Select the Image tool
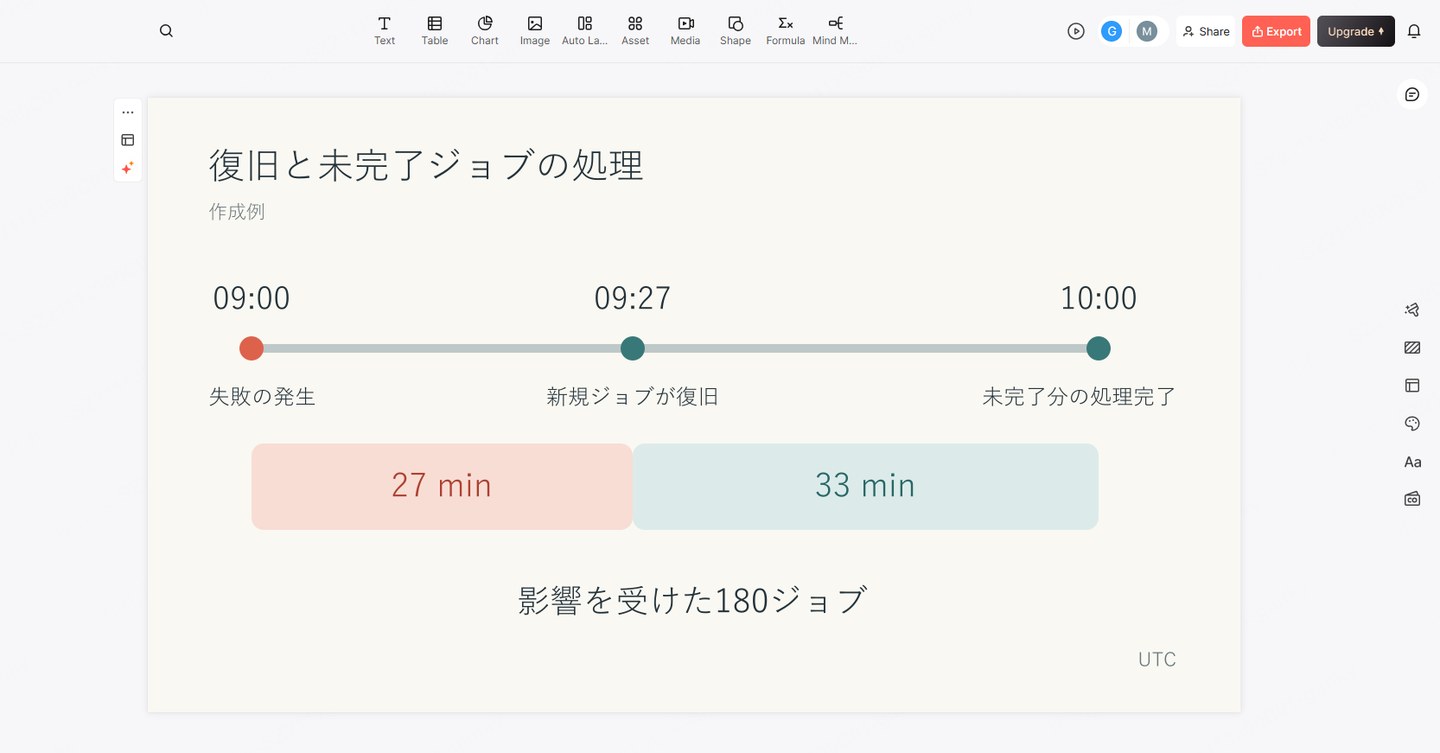The height and width of the screenshot is (753, 1440). click(x=535, y=31)
